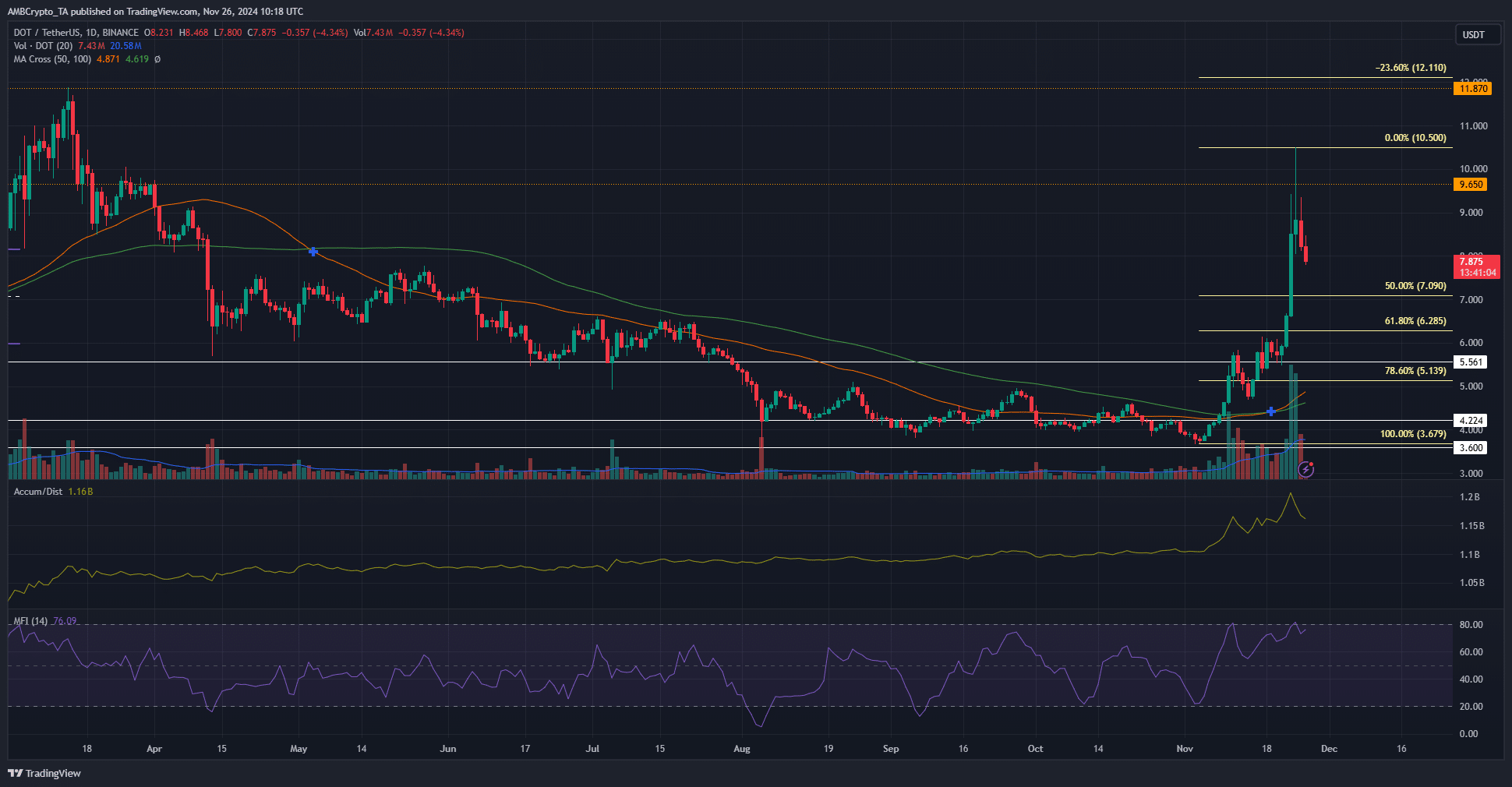
Task: Click the green 4.619 MA value
Action: click(x=137, y=59)
